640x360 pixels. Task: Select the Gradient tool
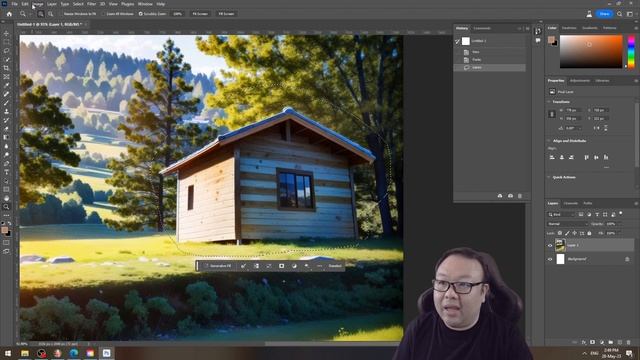click(x=6, y=137)
